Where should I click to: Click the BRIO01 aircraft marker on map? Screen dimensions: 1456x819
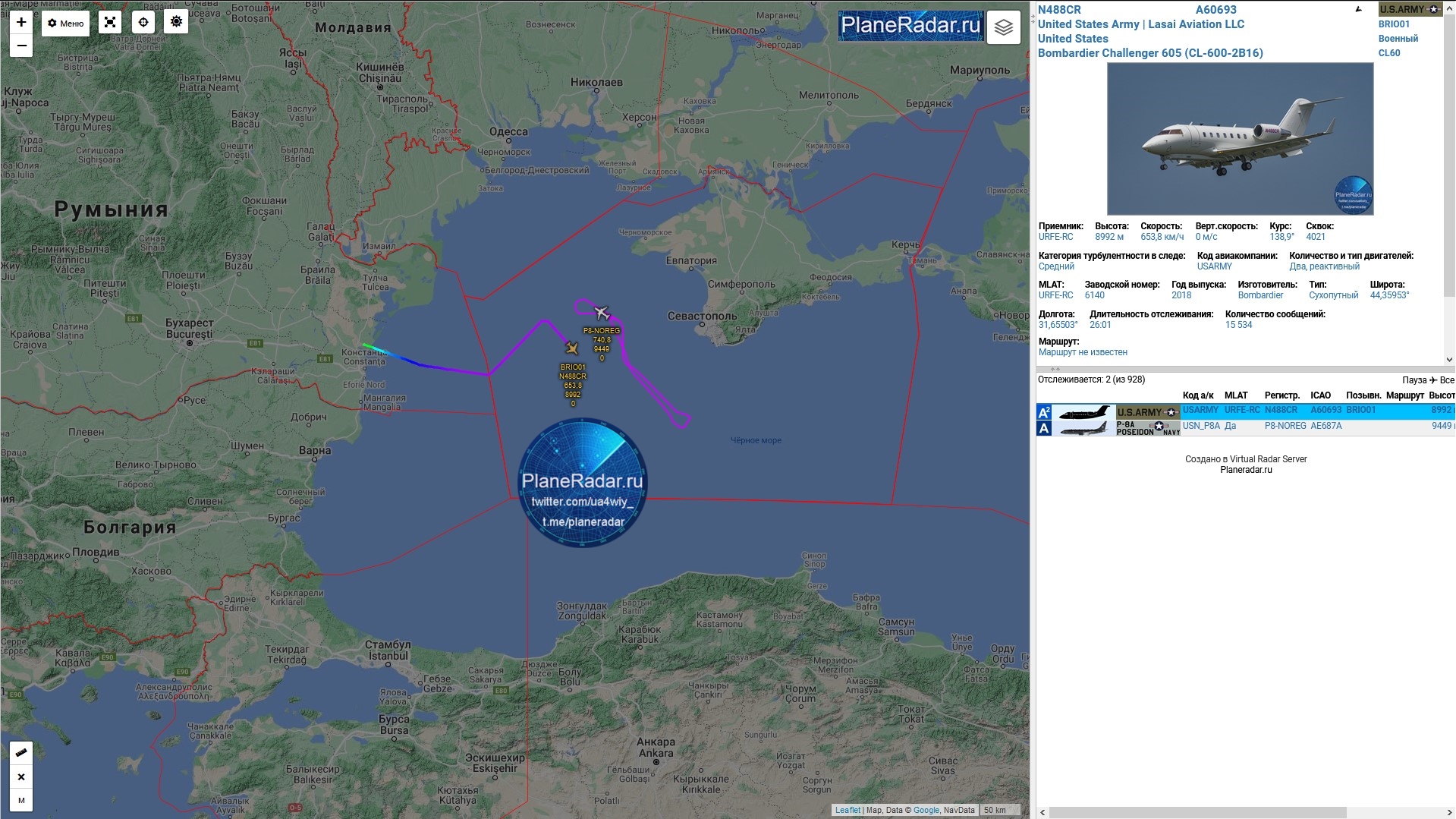click(x=572, y=348)
